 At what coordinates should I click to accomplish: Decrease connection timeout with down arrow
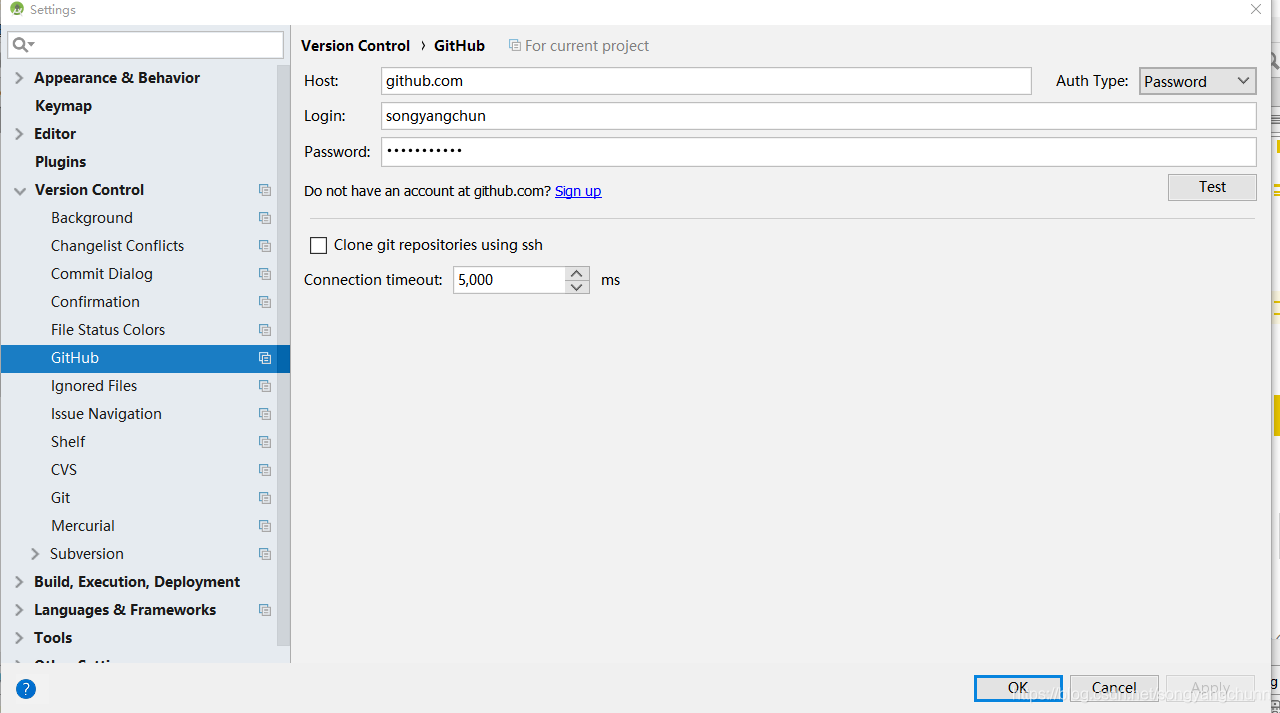tap(577, 287)
